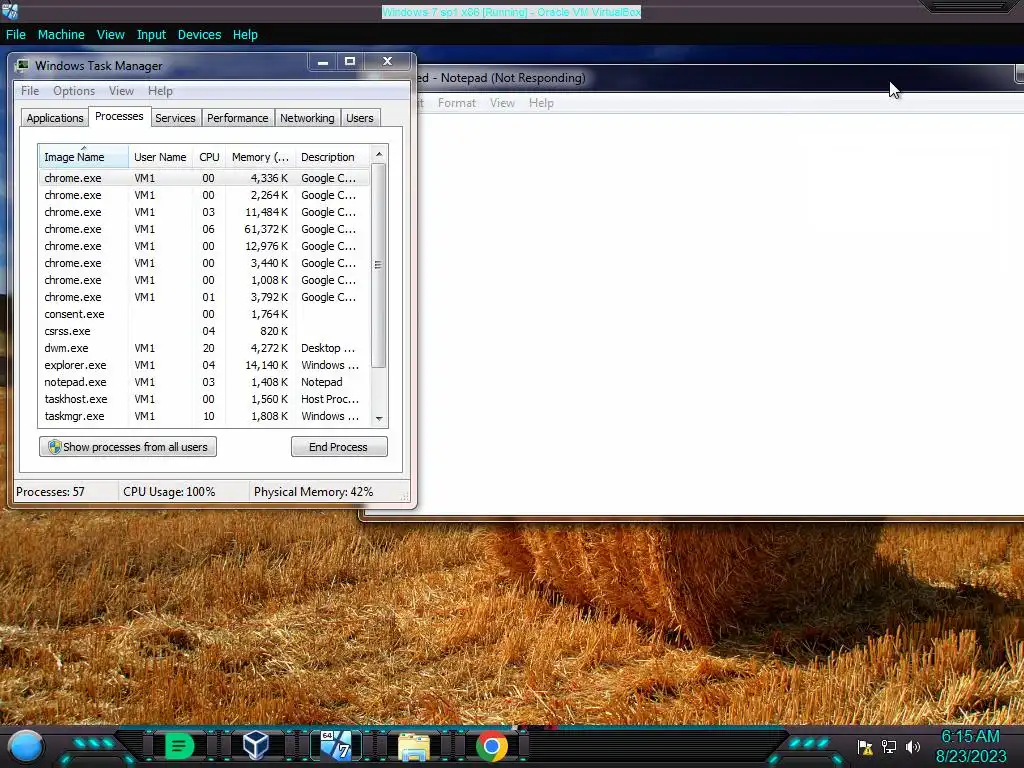The image size is (1024, 768).
Task: Select the csrss.exe process row
Action: (x=204, y=331)
